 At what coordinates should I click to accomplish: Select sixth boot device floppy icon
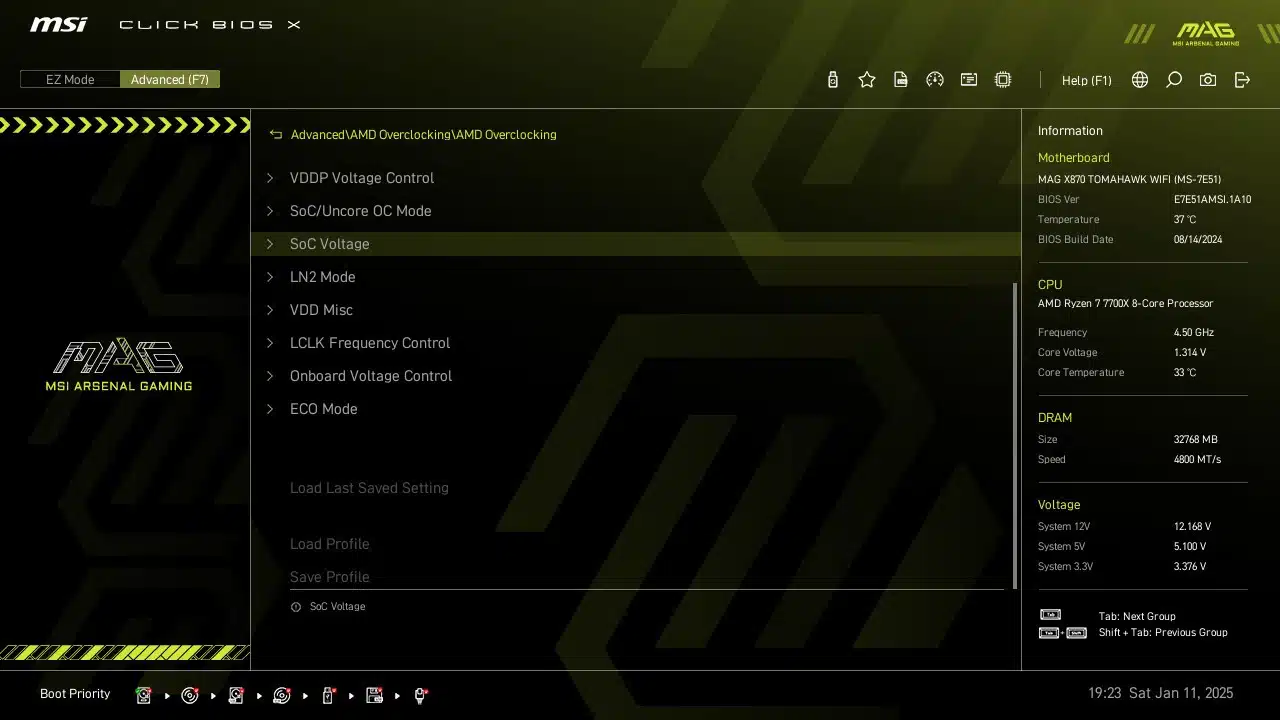[374, 695]
